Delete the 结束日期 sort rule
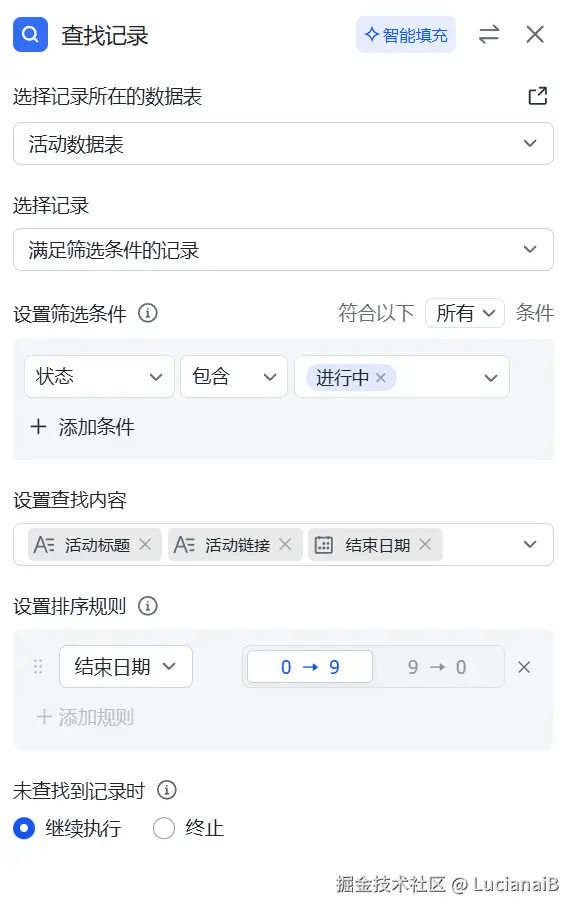578x913 pixels. click(x=524, y=667)
